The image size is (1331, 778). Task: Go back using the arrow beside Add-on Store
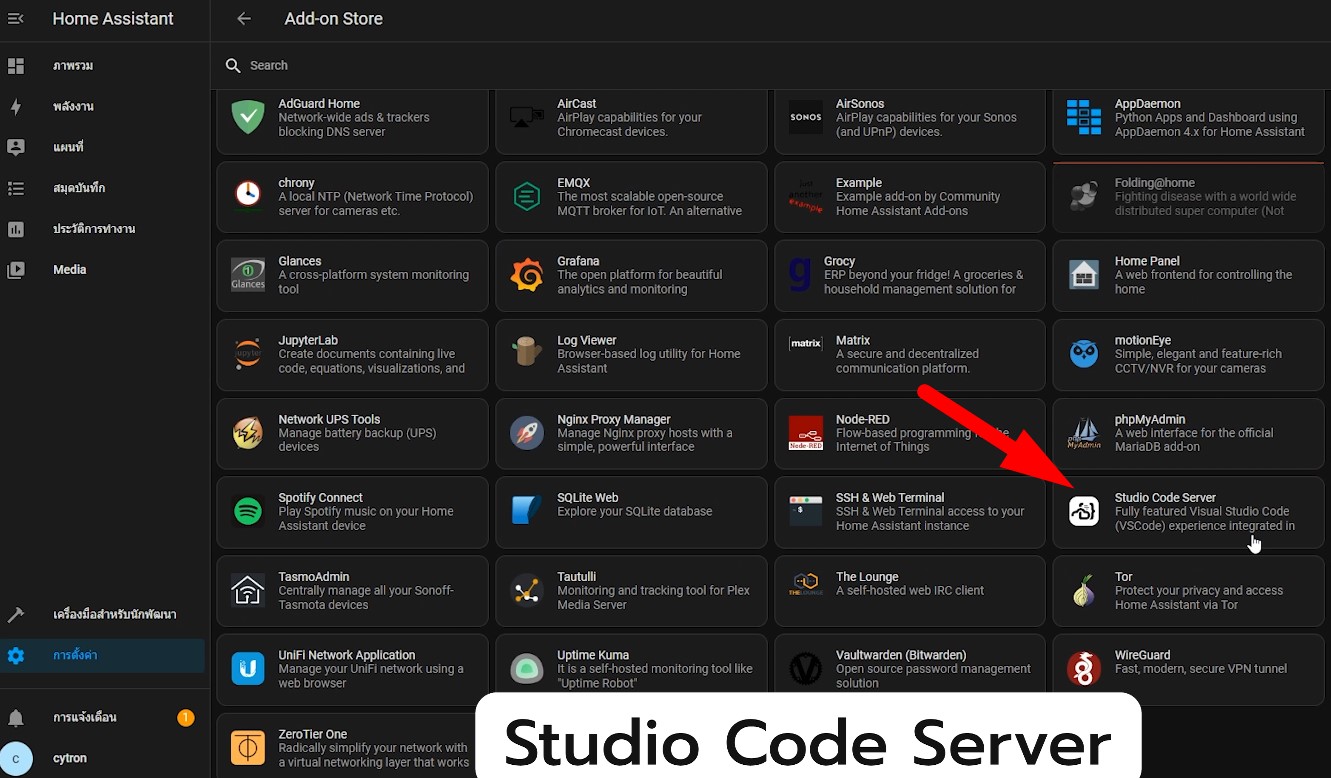coord(244,19)
